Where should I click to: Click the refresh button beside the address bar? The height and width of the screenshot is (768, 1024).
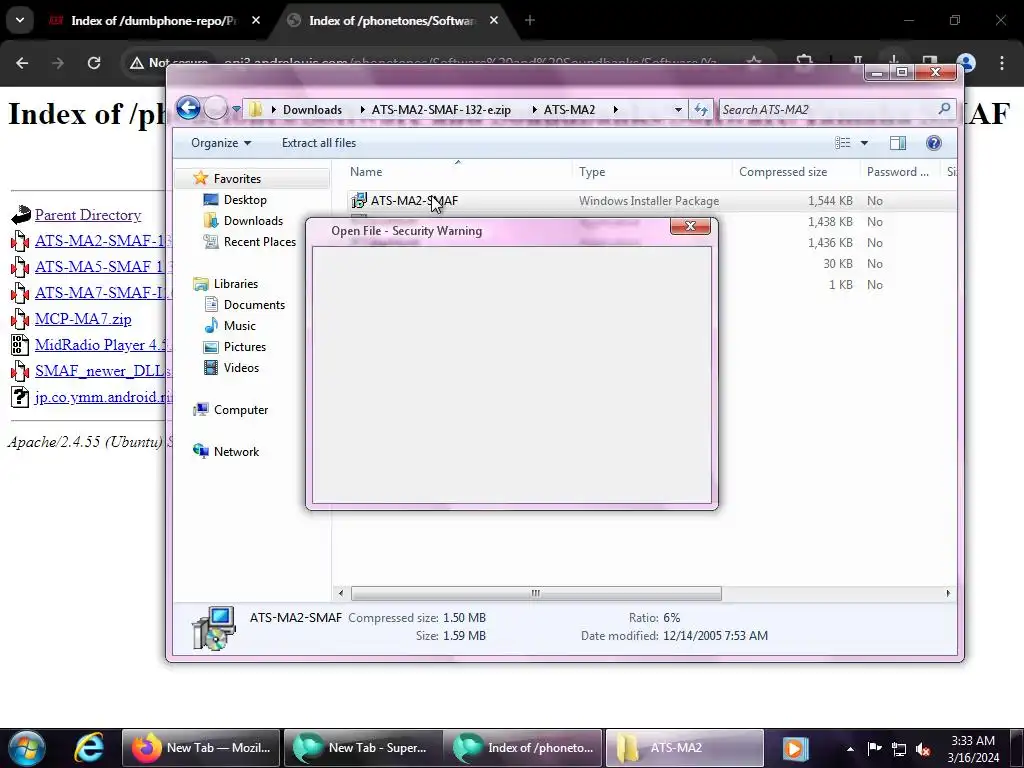701,110
